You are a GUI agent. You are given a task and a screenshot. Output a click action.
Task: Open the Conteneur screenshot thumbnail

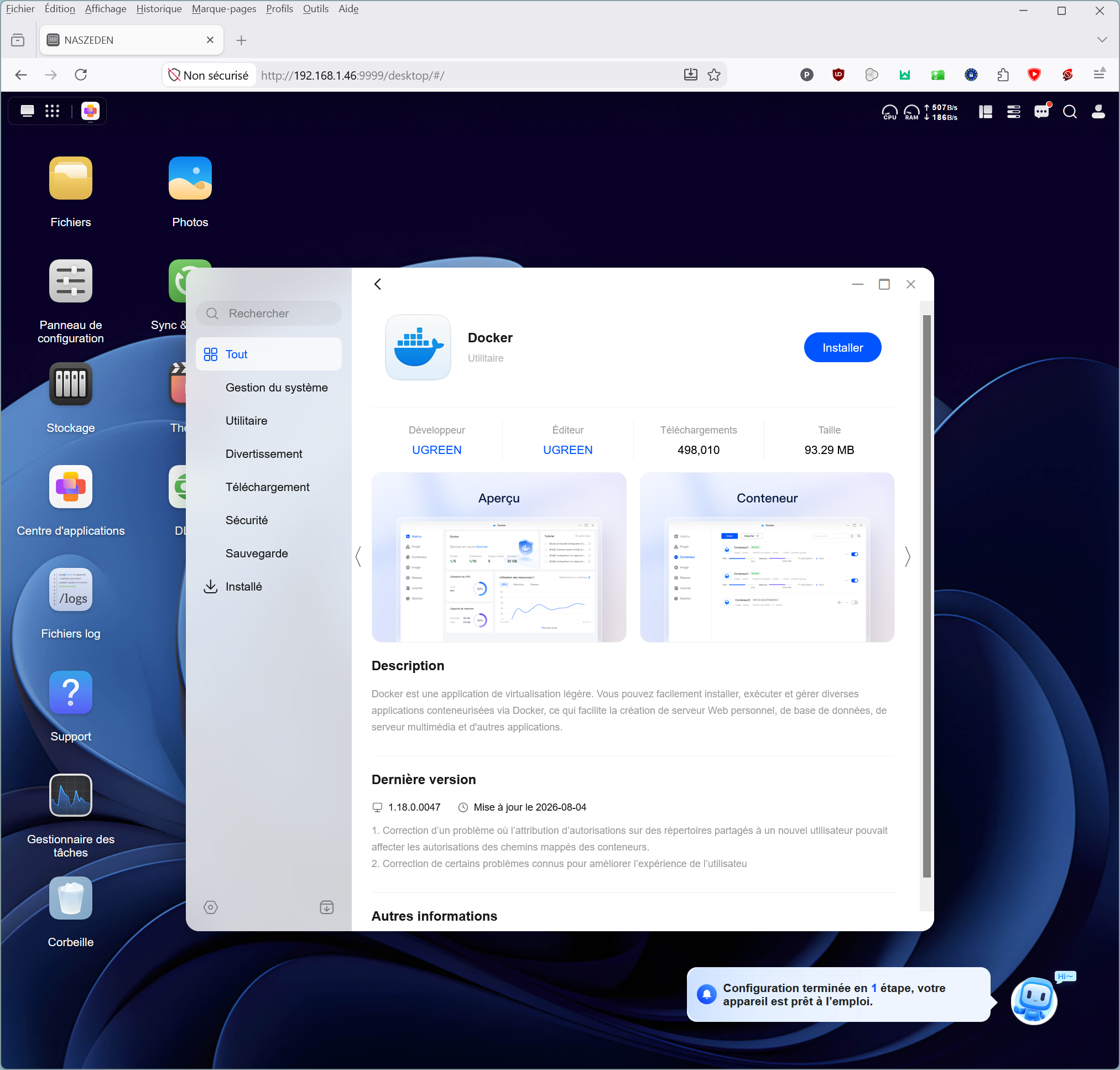pyautogui.click(x=767, y=557)
